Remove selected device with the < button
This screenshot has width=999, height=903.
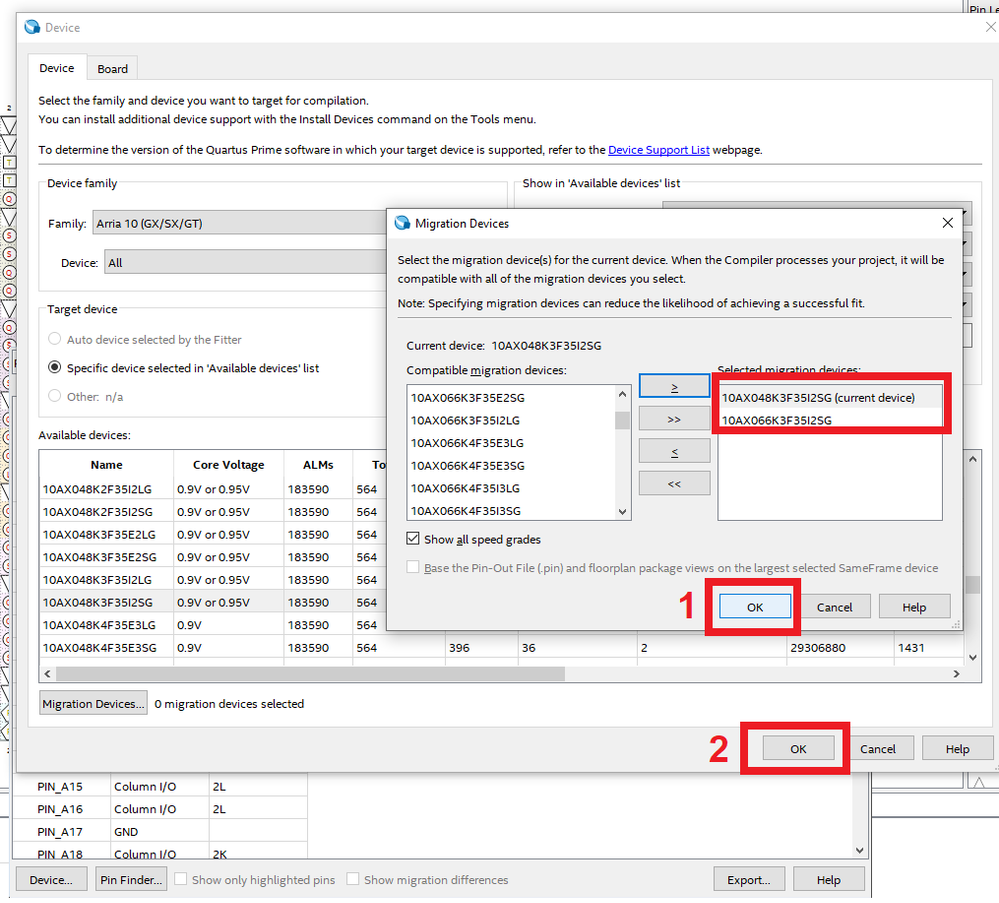(x=674, y=451)
